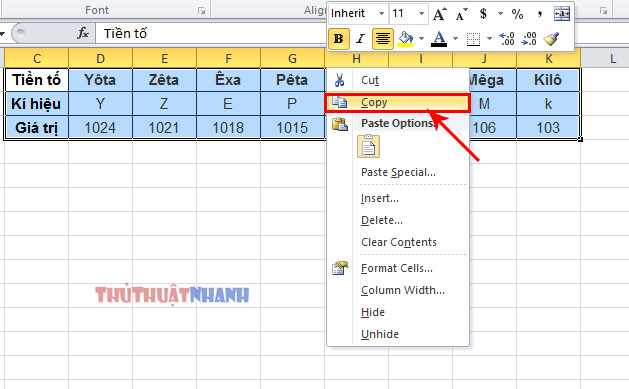Open the font size 11 dropdown

point(421,14)
